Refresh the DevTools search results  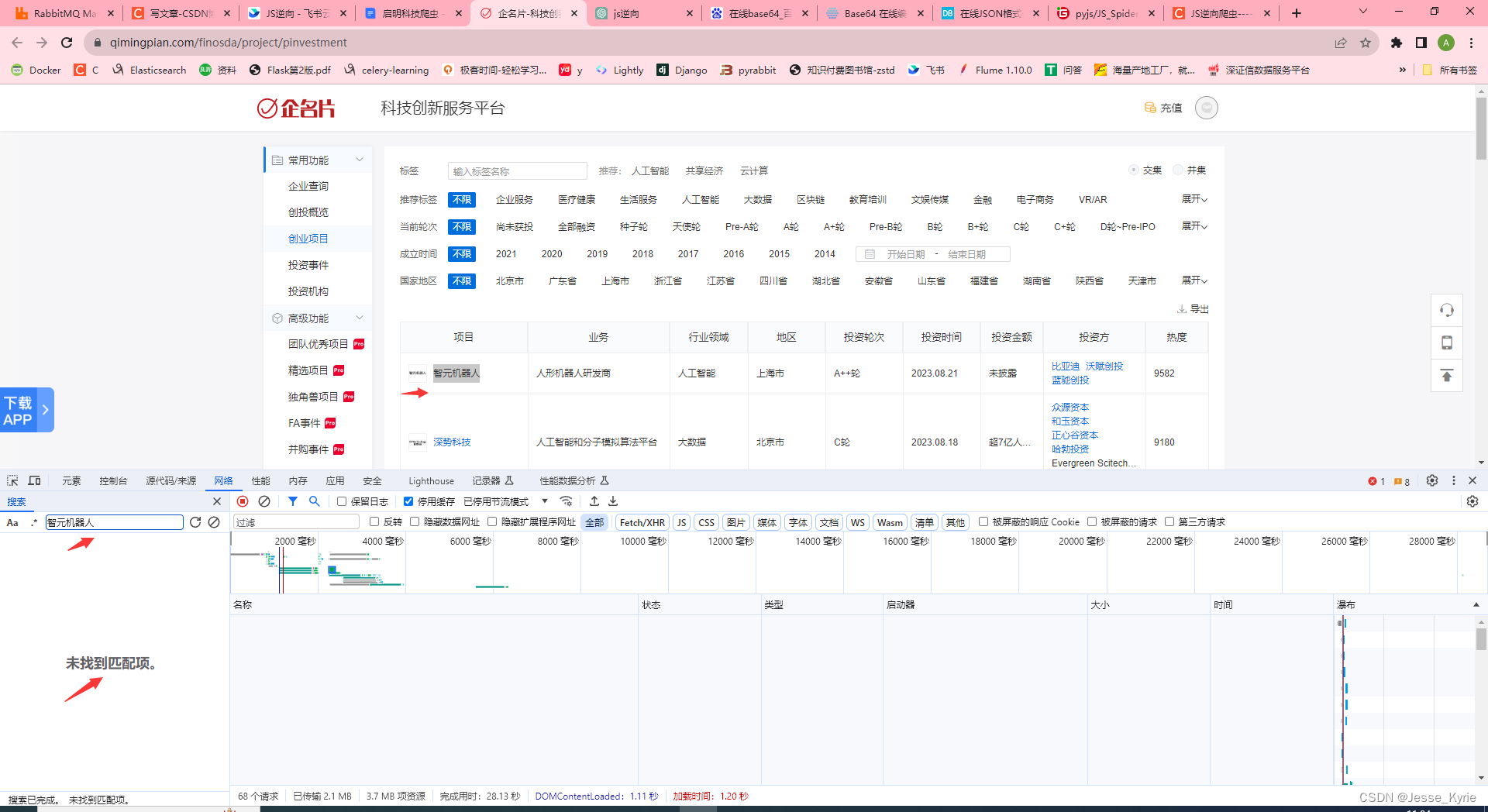click(x=195, y=522)
